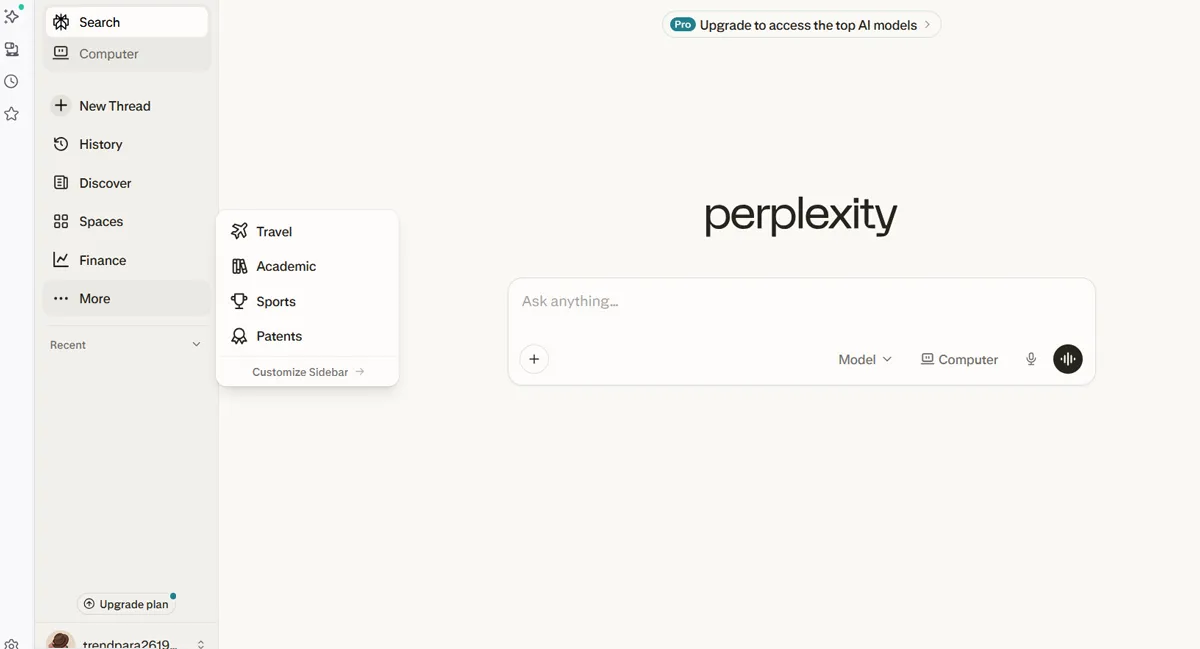Select the Travel search focus

[272, 231]
